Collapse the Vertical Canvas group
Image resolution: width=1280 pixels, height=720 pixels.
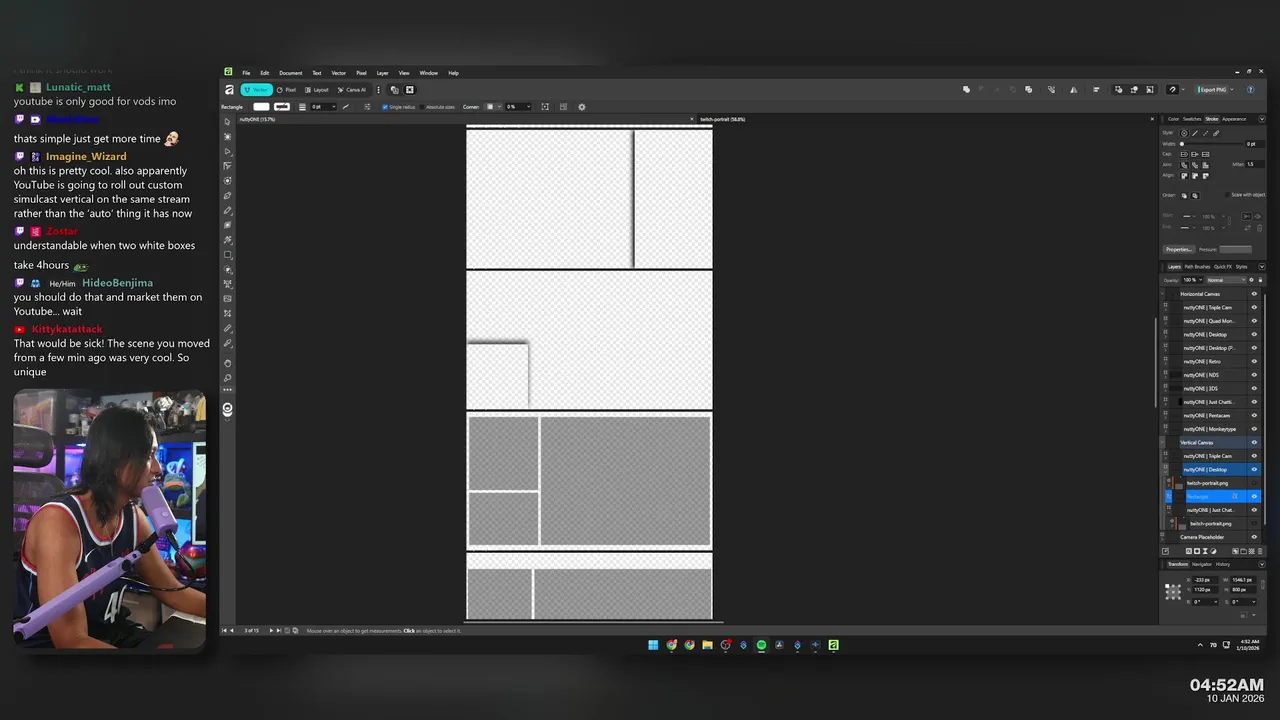tap(1163, 442)
